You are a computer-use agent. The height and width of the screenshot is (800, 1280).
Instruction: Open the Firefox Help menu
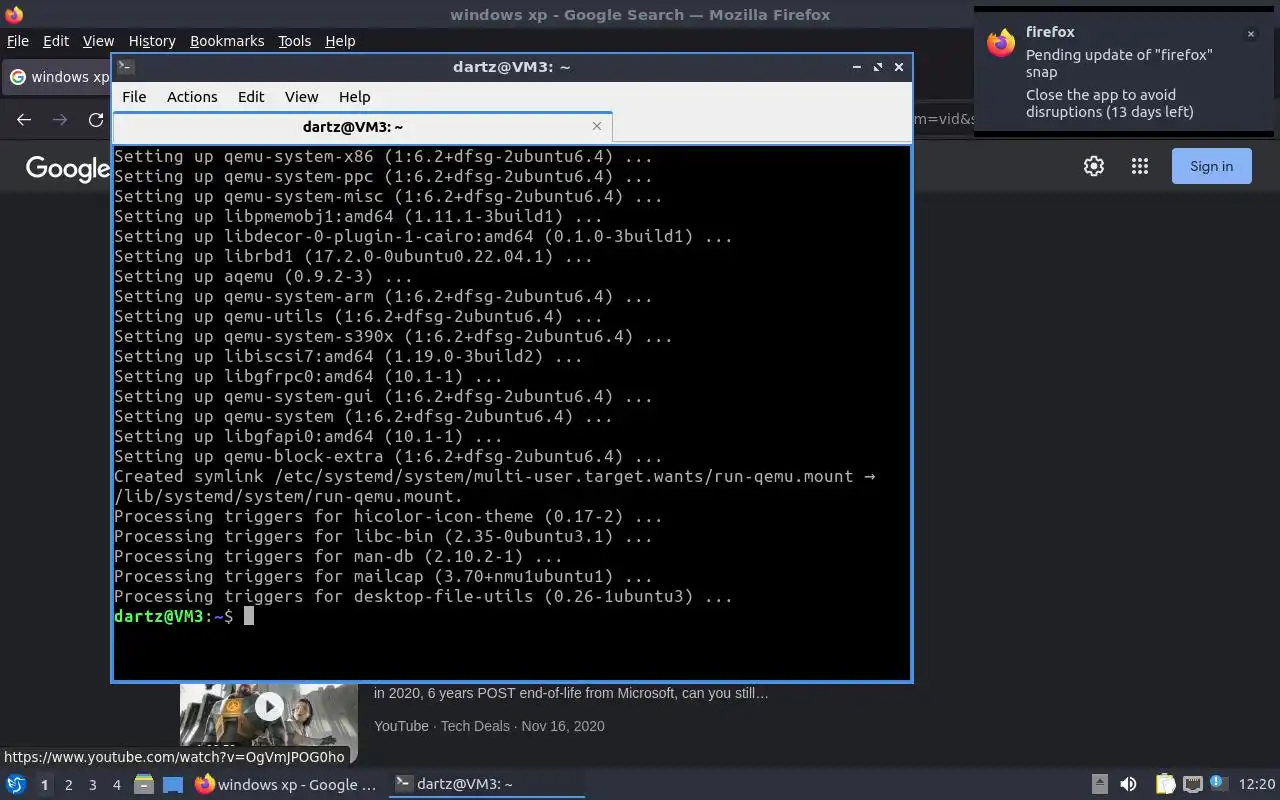(340, 41)
